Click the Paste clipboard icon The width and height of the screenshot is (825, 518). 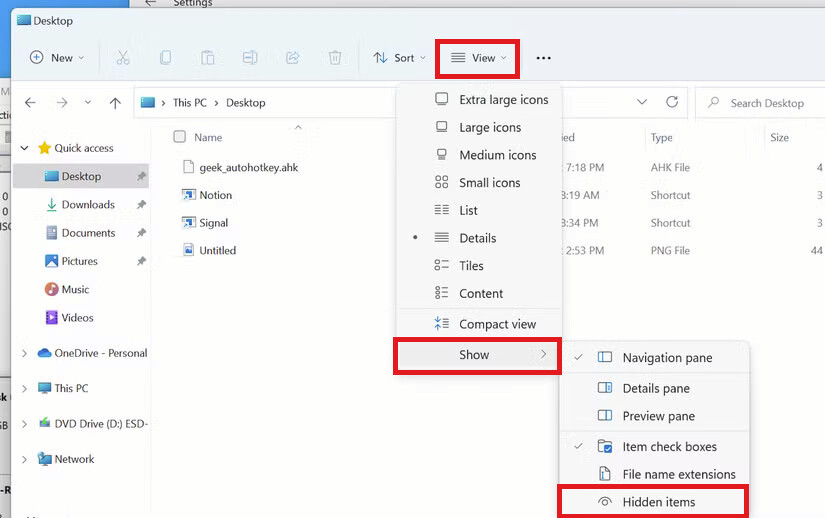coord(208,58)
